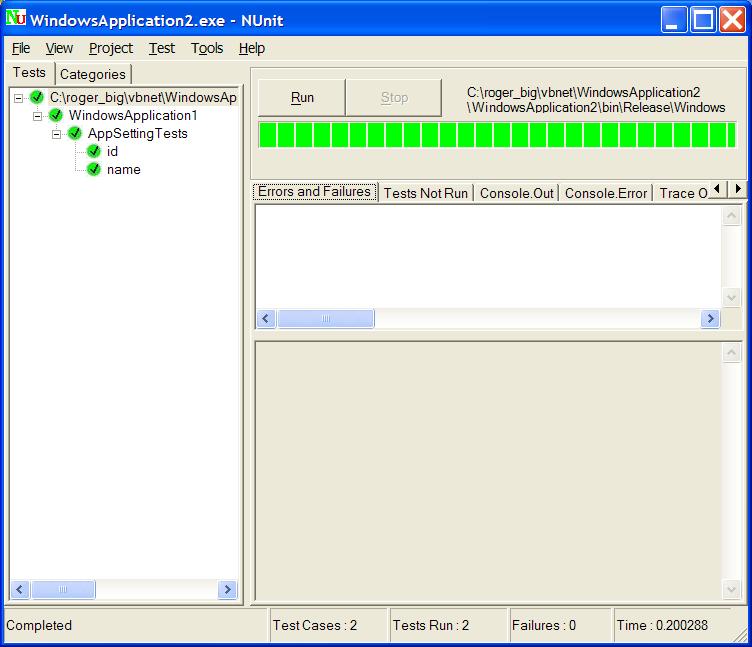Select the Errors and Failures tab
This screenshot has width=752, height=647.
[x=315, y=192]
